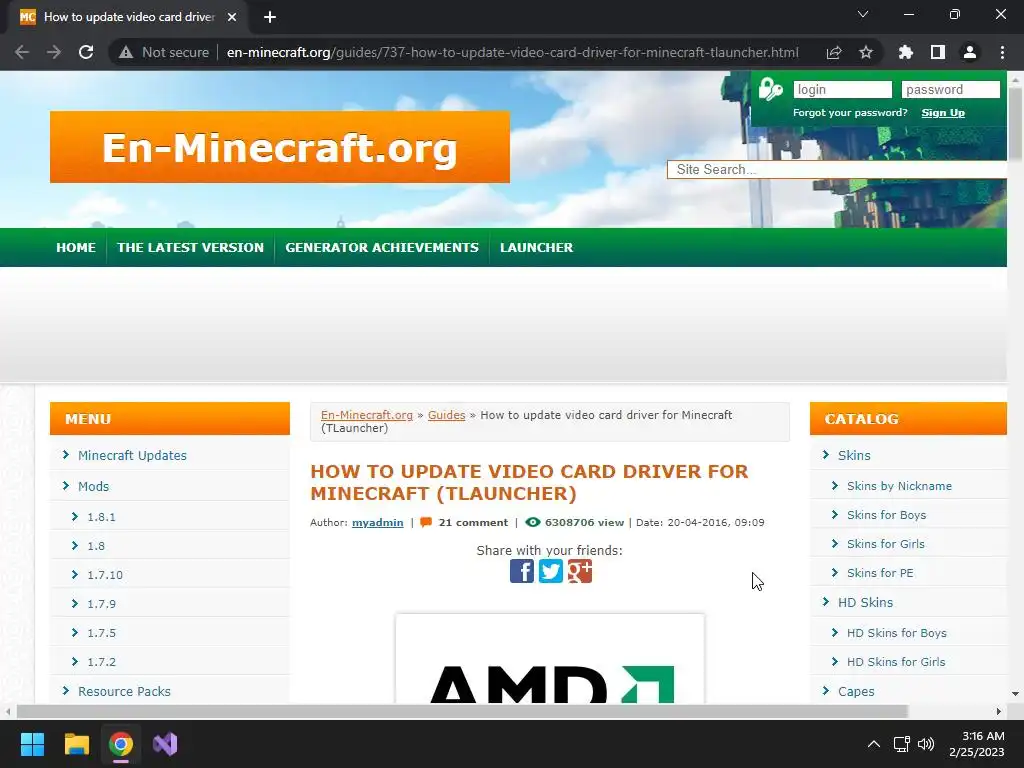Viewport: 1024px width, 768px height.
Task: Click the password input field
Action: 950,89
